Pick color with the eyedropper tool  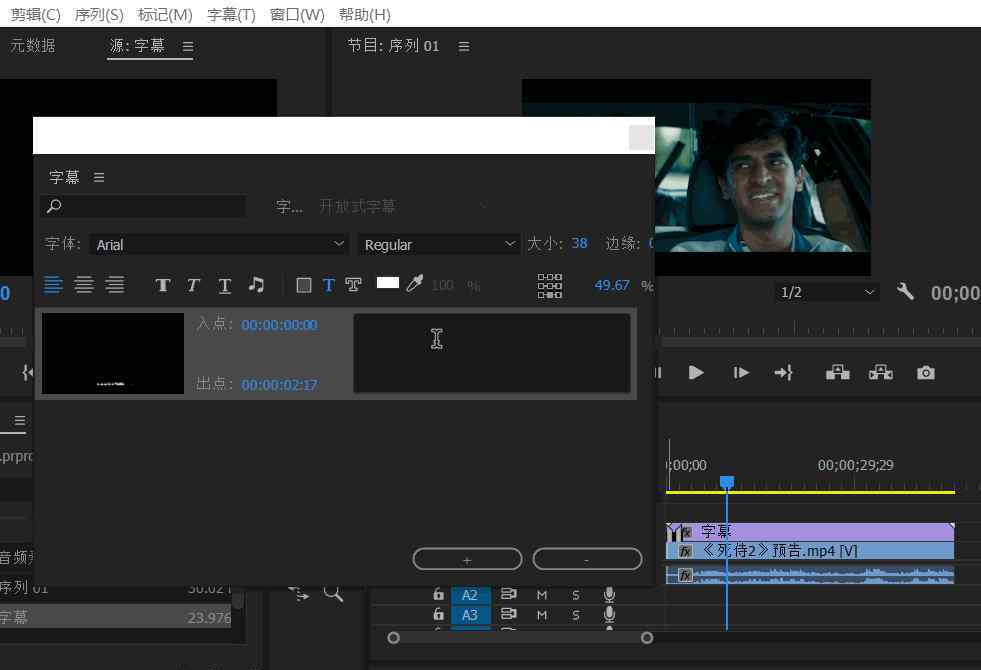click(414, 284)
